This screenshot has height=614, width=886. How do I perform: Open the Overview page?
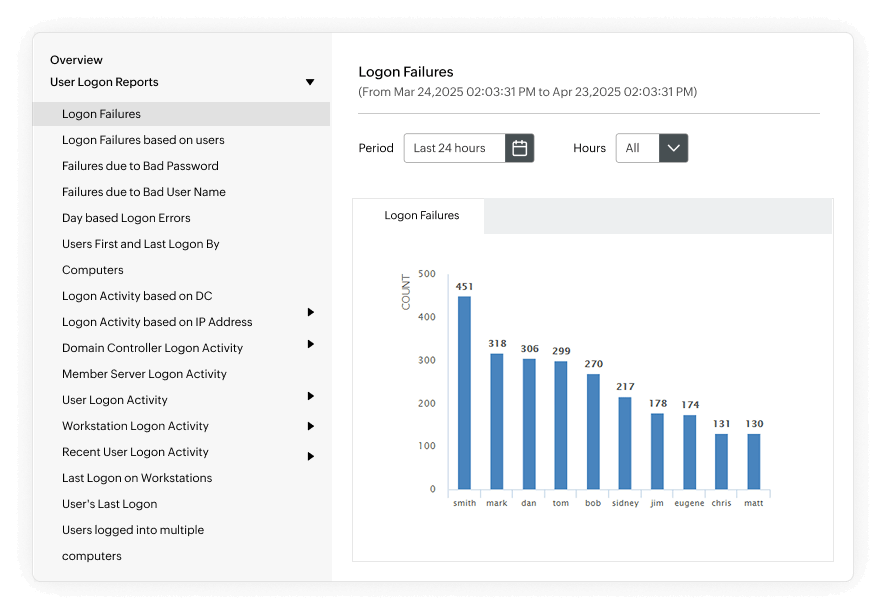pos(76,59)
